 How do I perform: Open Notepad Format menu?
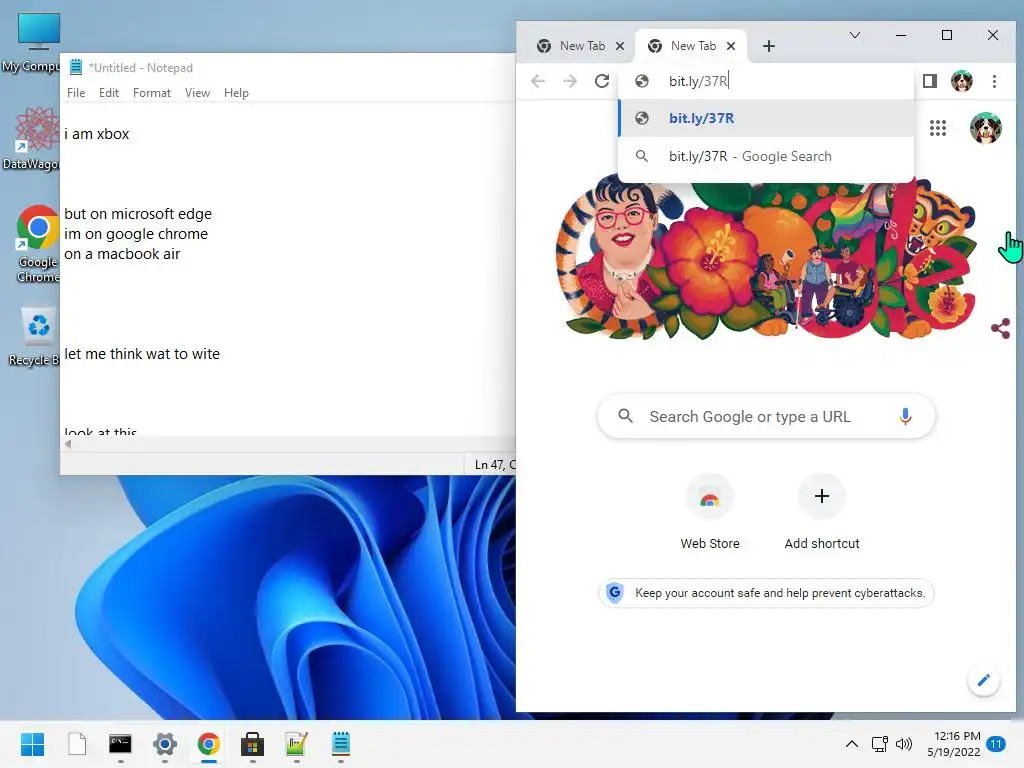152,93
